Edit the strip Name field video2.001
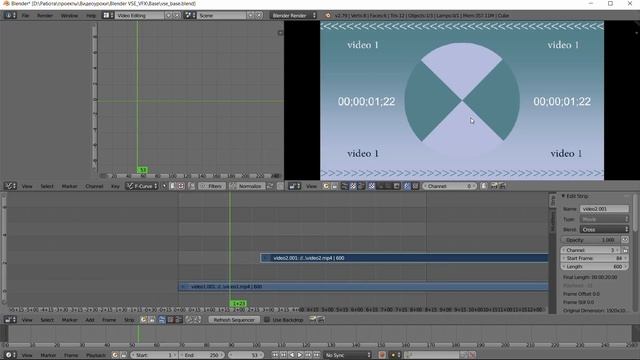The height and width of the screenshot is (360, 640). tap(604, 209)
